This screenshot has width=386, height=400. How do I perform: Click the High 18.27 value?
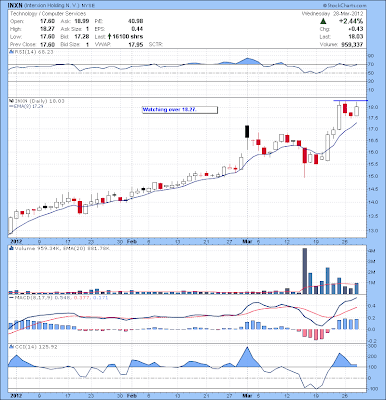47,29
